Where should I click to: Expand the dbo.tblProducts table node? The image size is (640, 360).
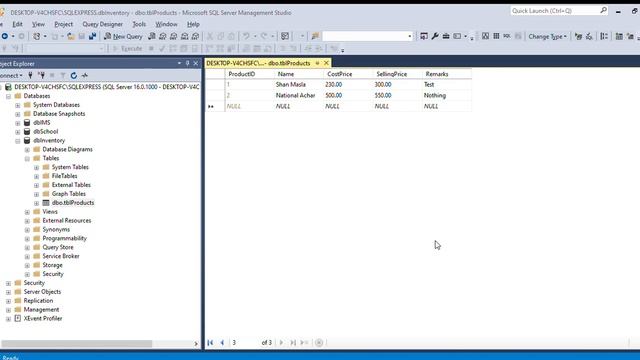coord(36,203)
